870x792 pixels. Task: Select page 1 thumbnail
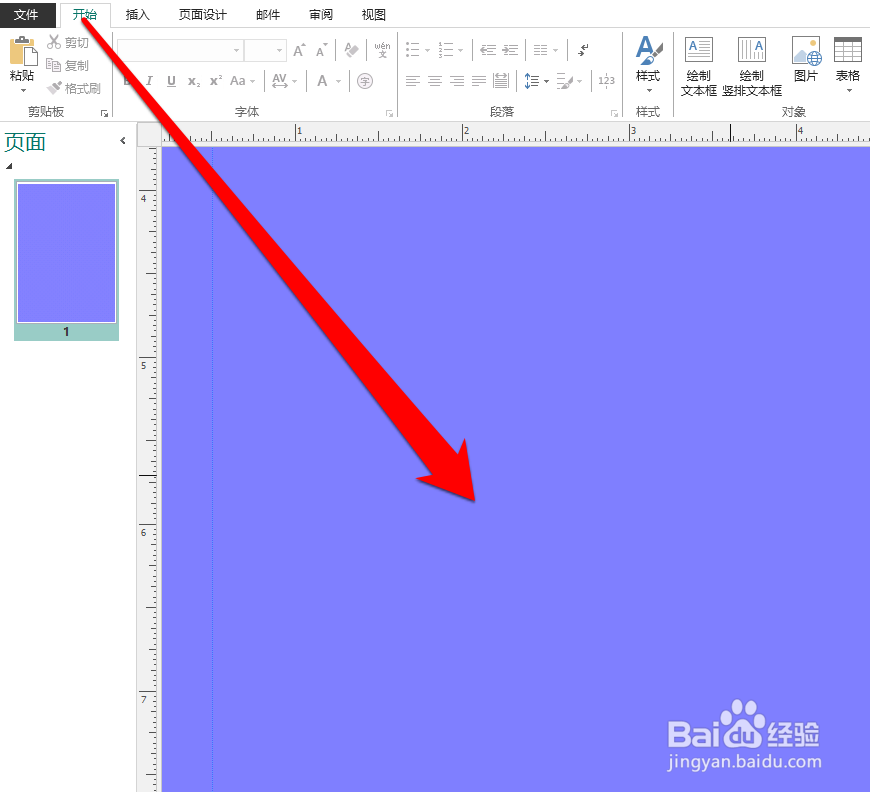pyautogui.click(x=67, y=259)
